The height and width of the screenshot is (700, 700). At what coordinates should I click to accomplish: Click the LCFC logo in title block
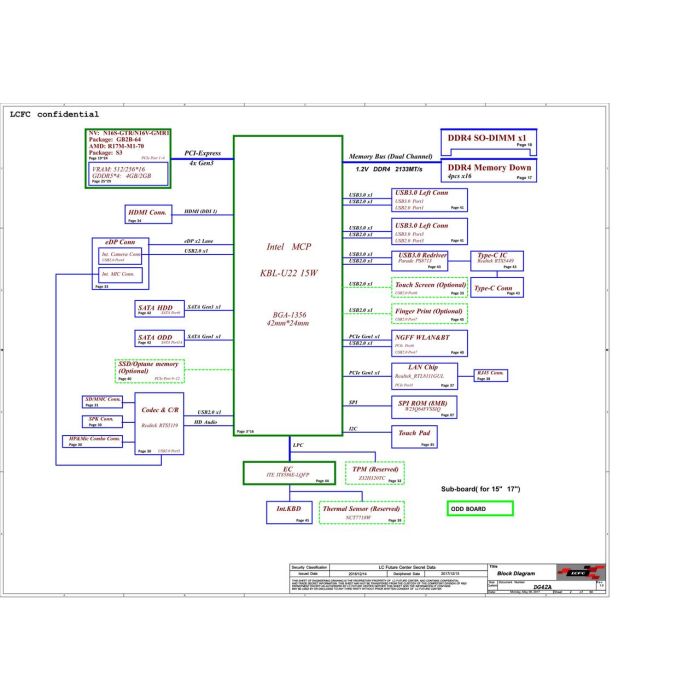pos(581,572)
